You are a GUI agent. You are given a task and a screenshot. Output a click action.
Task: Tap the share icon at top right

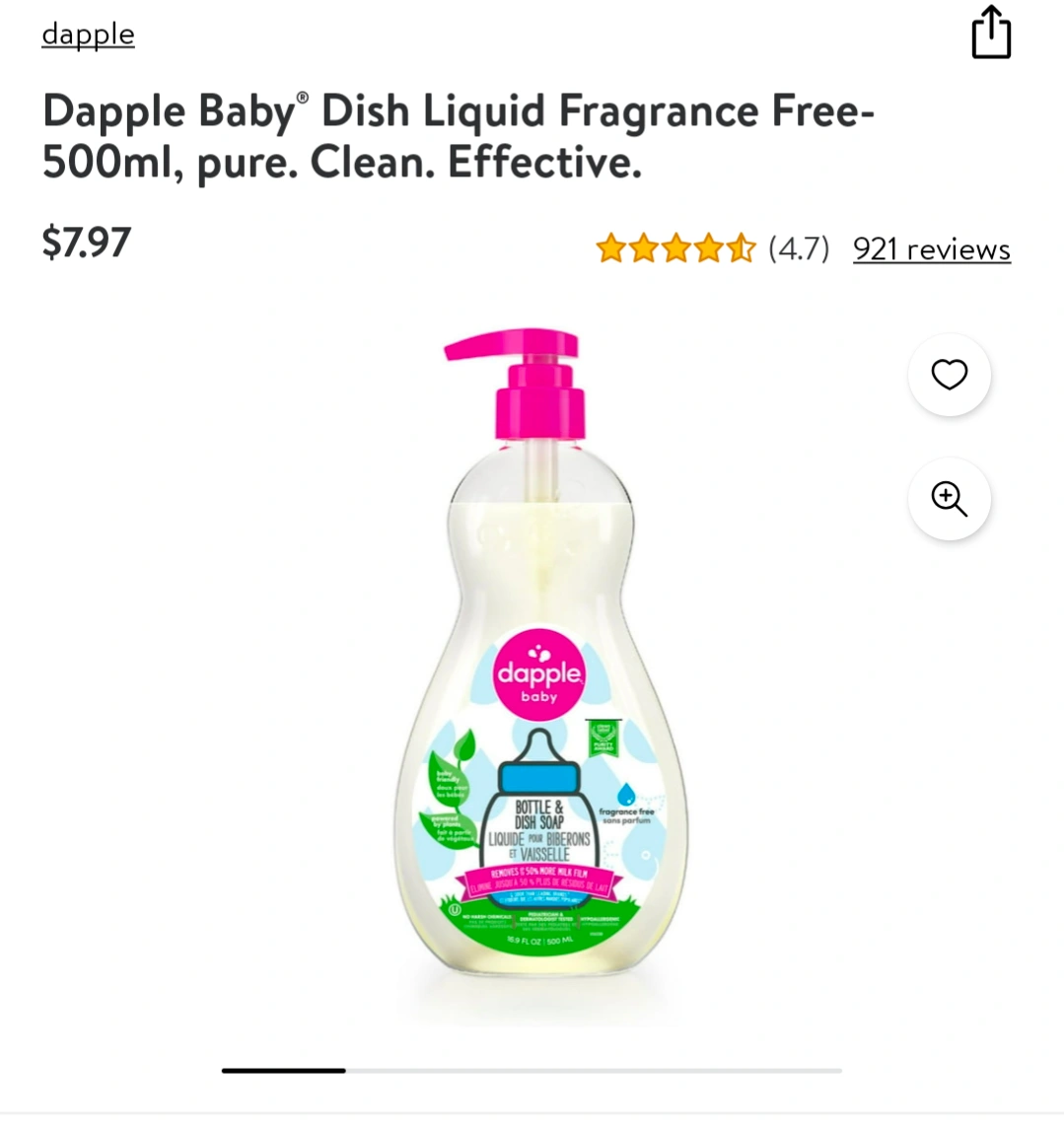[x=991, y=33]
